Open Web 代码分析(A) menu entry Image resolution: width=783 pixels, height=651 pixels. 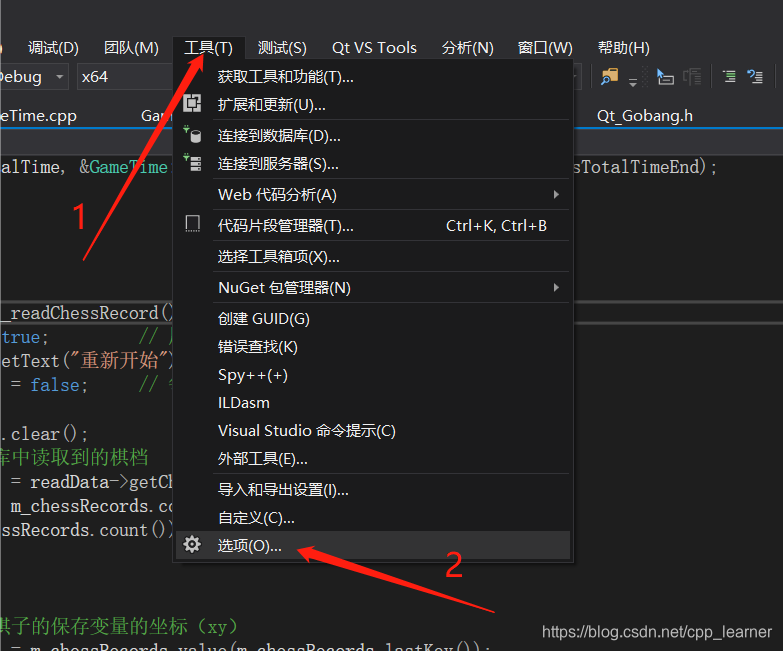tap(374, 195)
